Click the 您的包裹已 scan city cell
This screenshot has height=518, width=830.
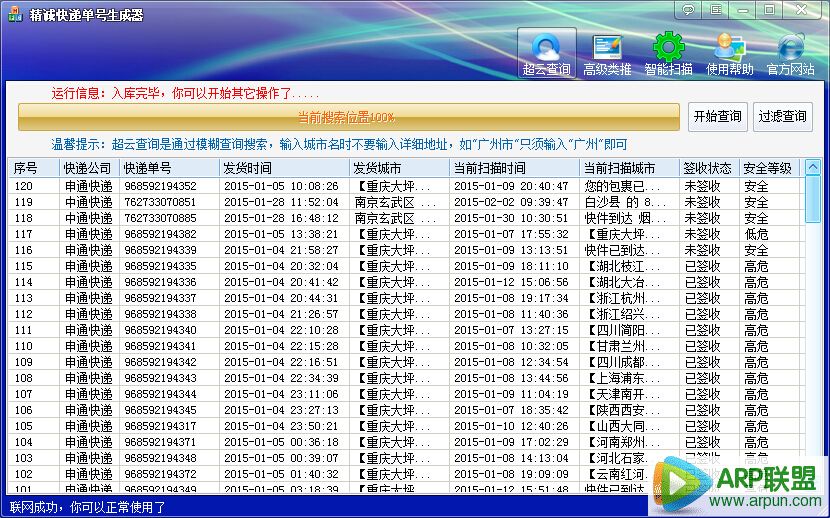tap(622, 186)
